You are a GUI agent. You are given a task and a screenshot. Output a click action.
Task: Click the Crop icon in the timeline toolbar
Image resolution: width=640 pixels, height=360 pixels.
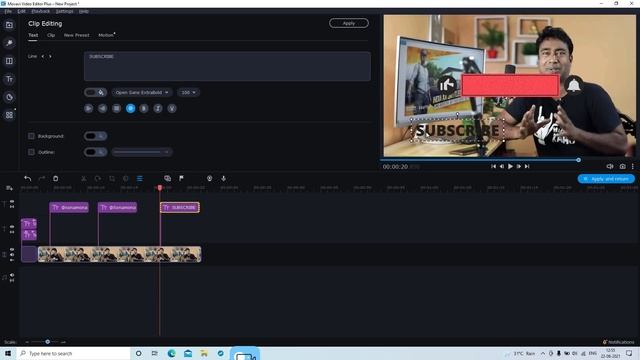(x=112, y=178)
